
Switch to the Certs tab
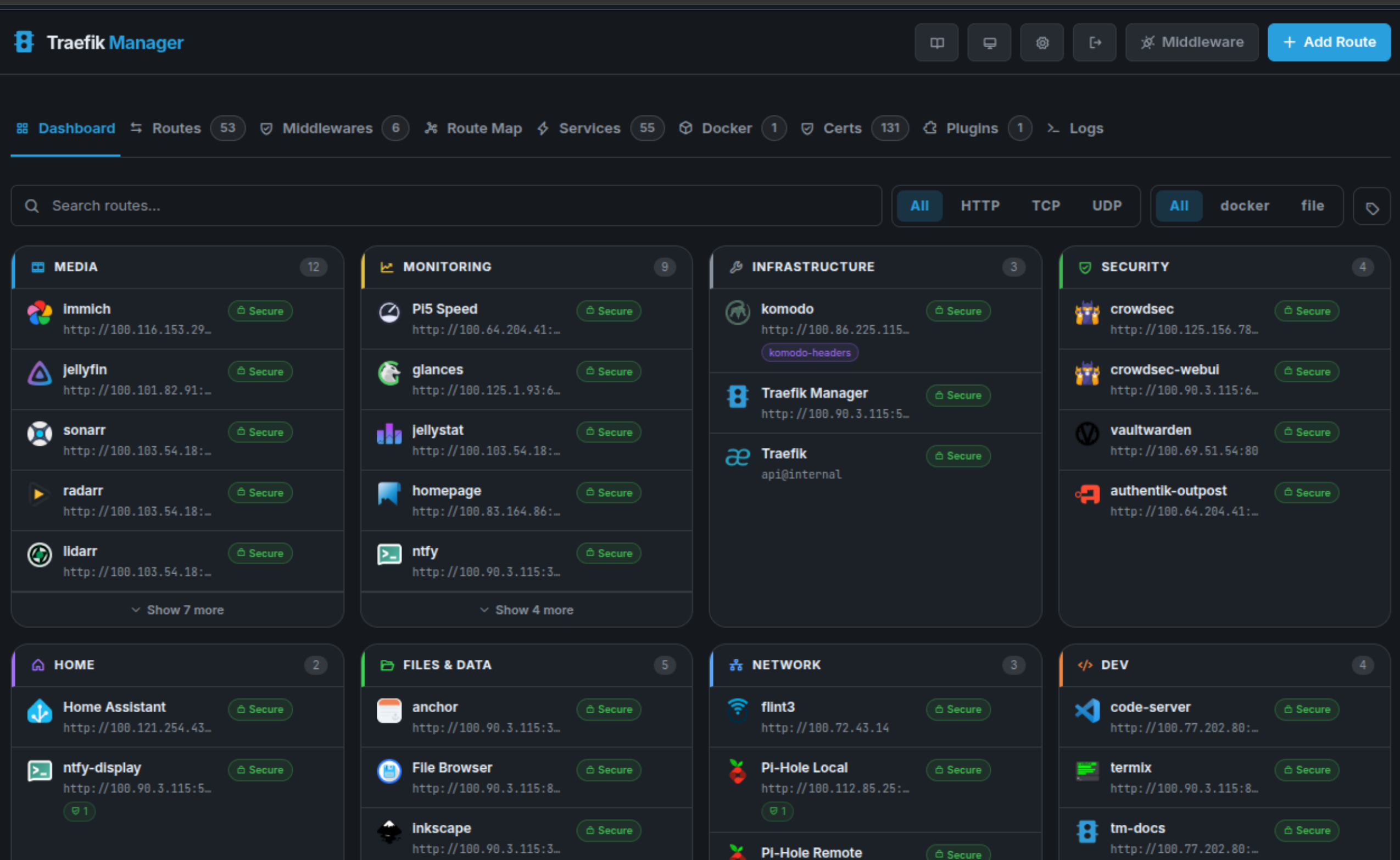(842, 129)
